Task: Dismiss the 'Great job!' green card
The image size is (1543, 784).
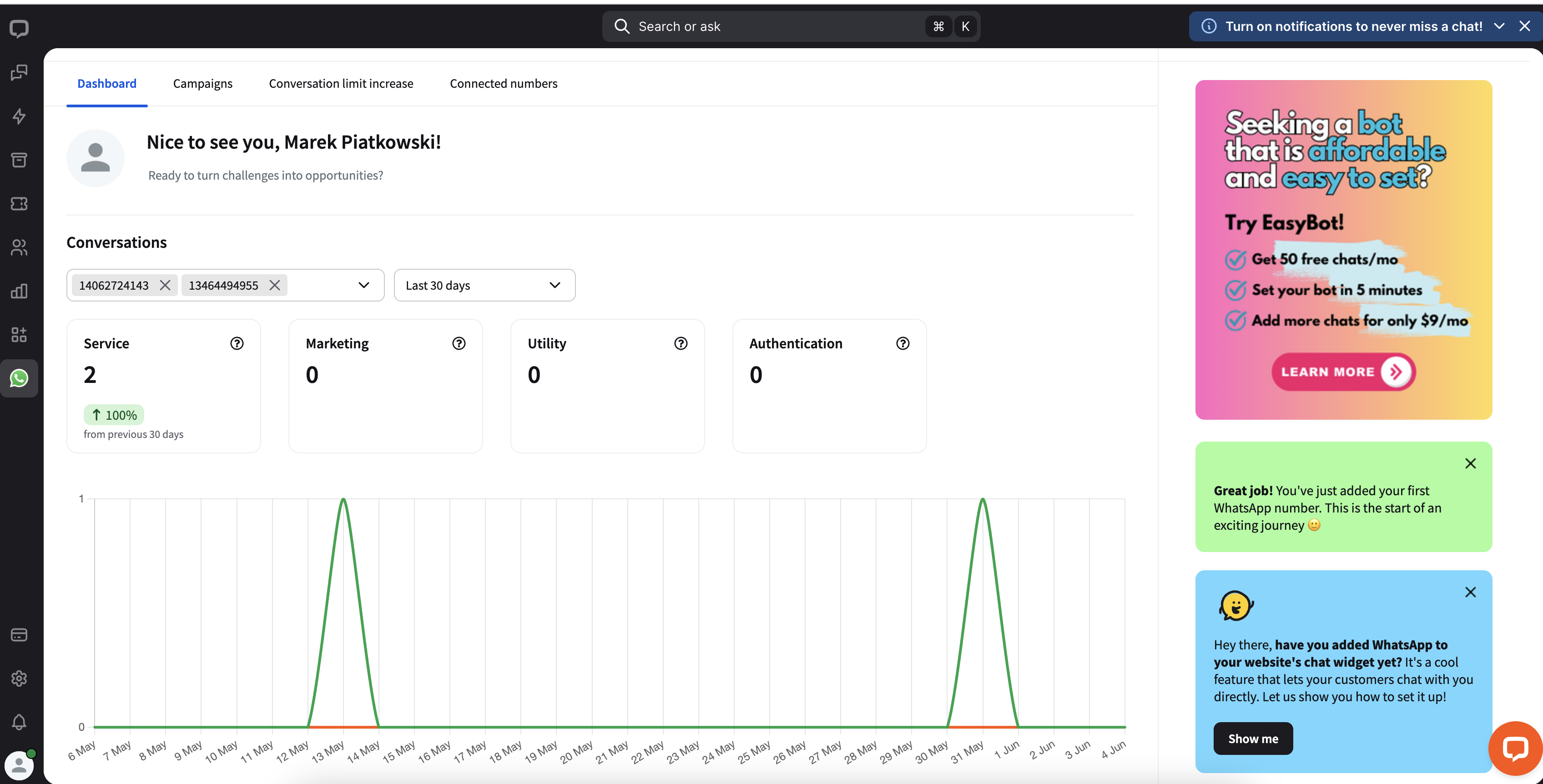Action: pyautogui.click(x=1471, y=463)
